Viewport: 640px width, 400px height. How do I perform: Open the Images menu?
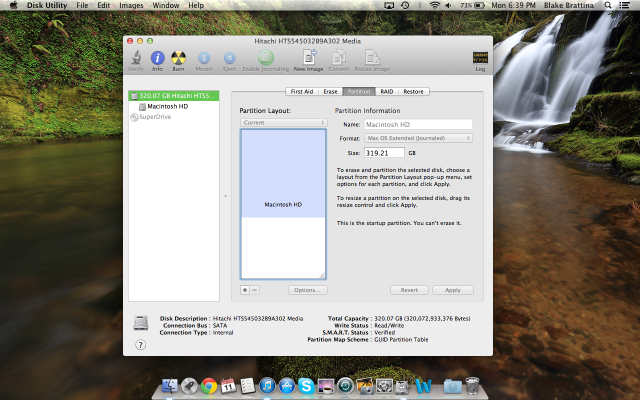click(131, 5)
